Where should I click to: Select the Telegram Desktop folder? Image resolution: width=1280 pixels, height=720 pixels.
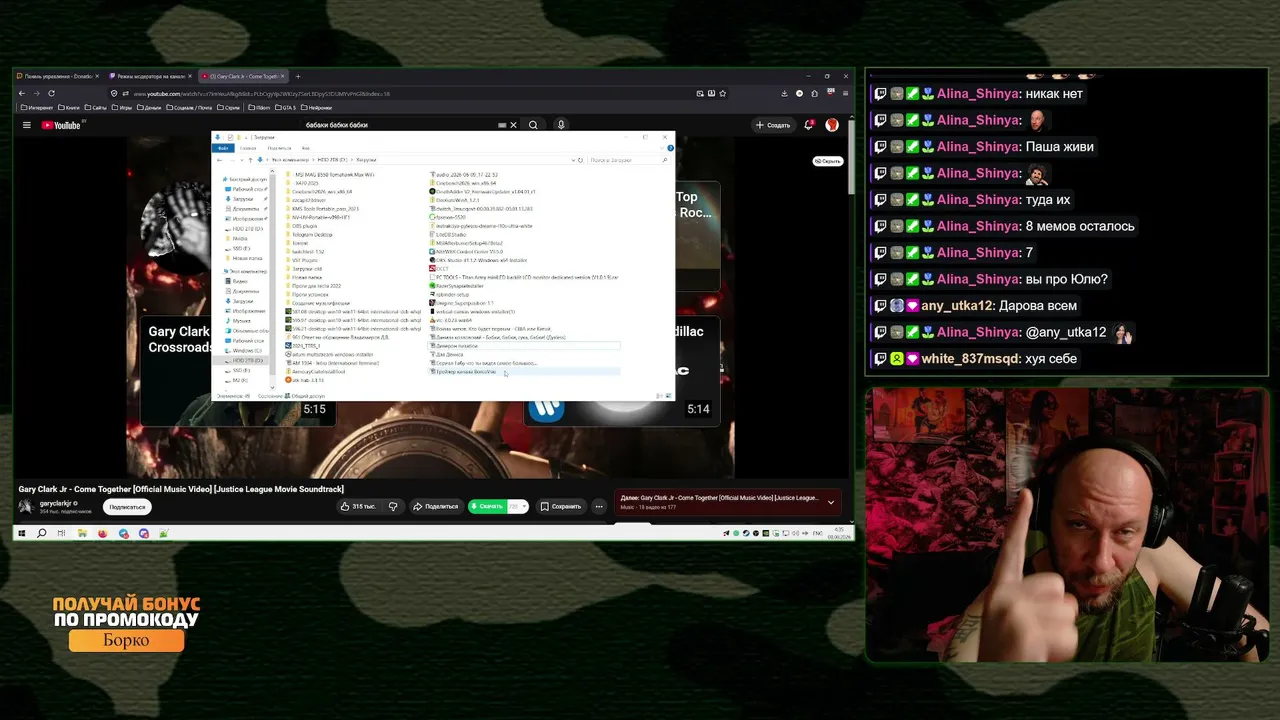coord(309,234)
